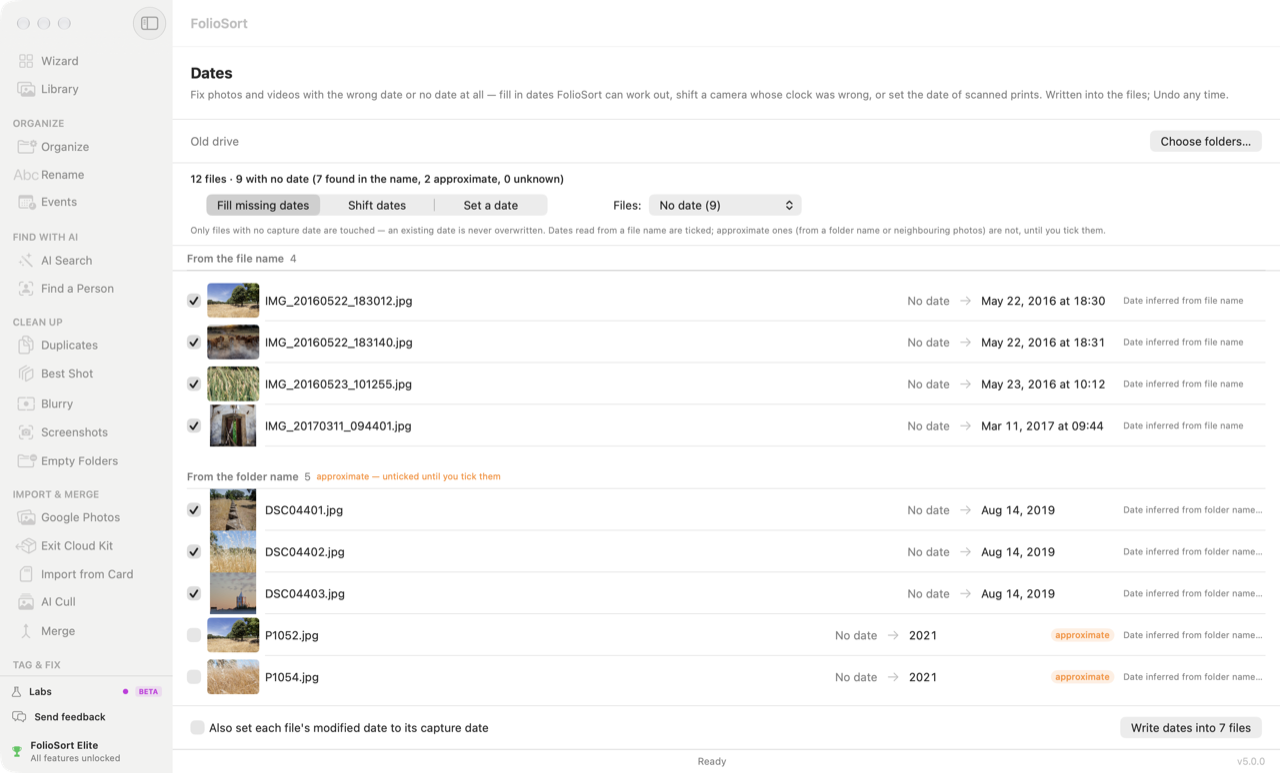Switch to Fill missing dates tab

click(x=263, y=205)
